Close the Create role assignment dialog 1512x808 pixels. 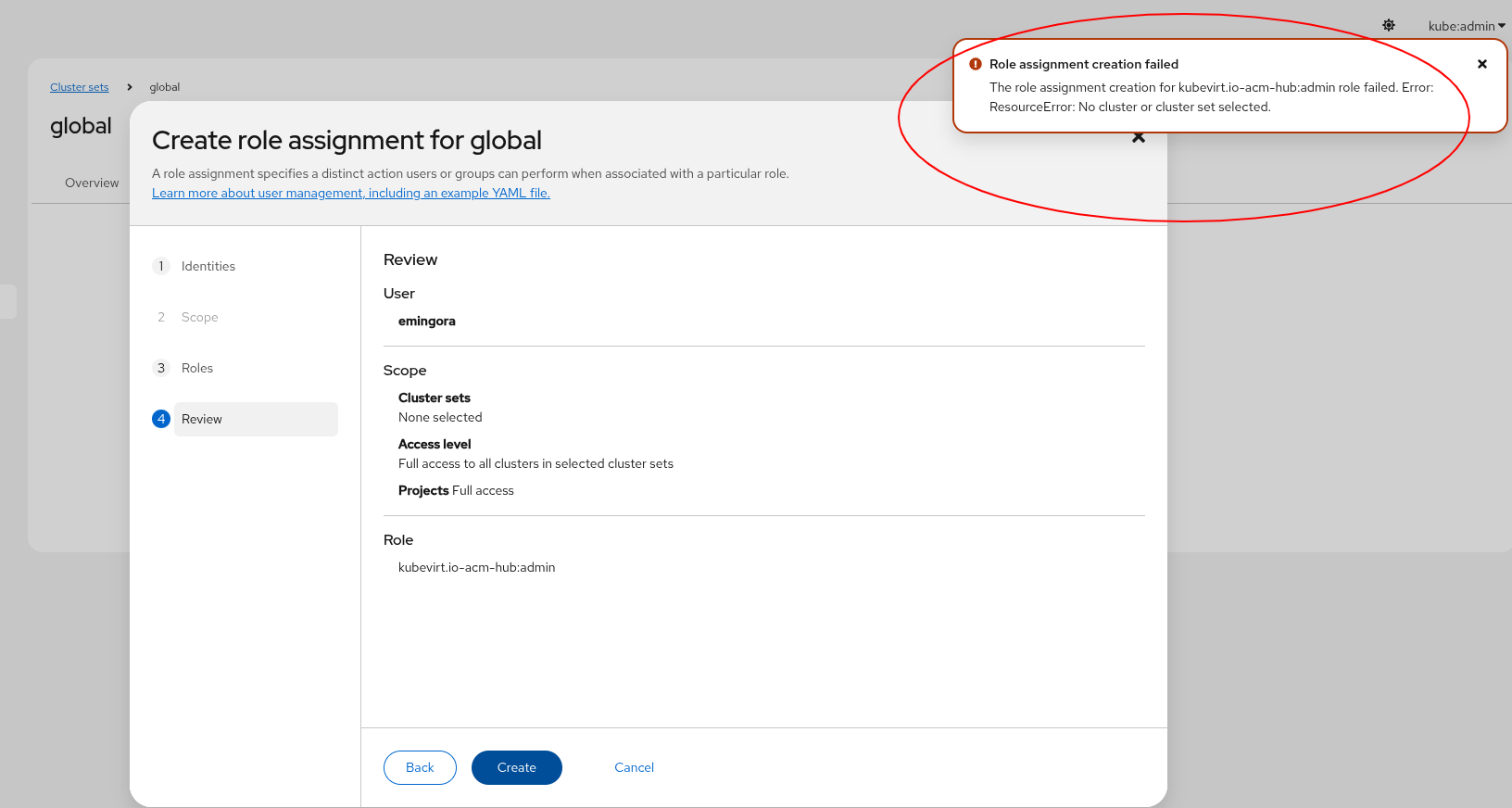pos(1139,138)
